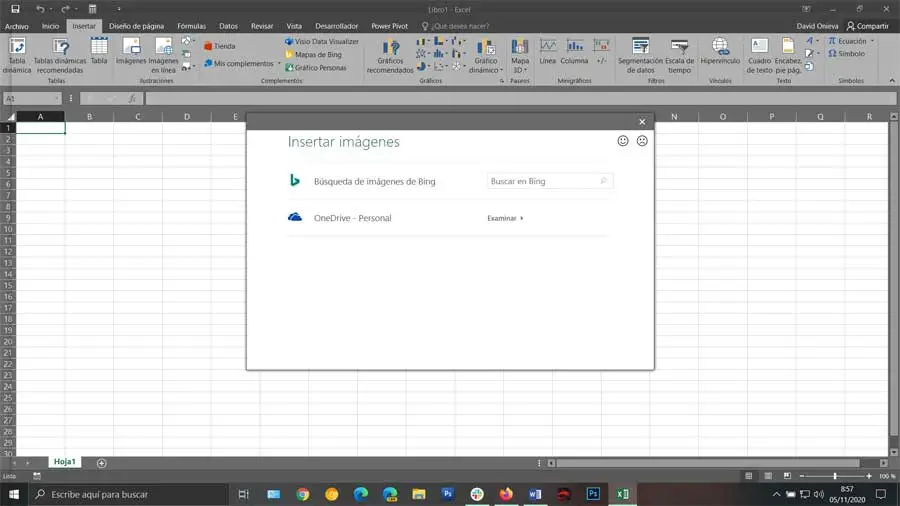The image size is (900, 506).
Task: Select column N header
Action: click(x=674, y=116)
